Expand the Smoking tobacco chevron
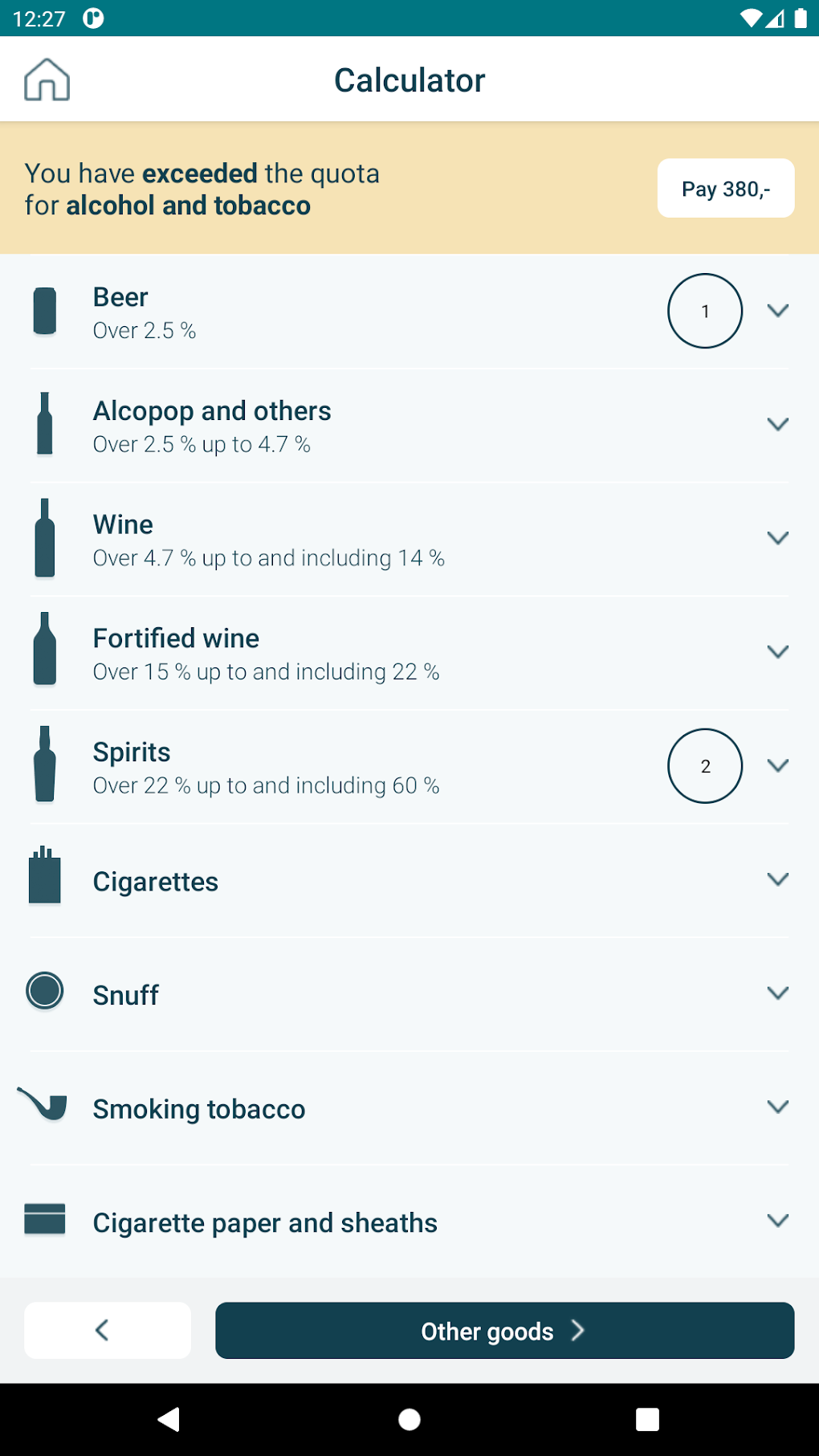Image resolution: width=819 pixels, height=1456 pixels. (777, 1107)
